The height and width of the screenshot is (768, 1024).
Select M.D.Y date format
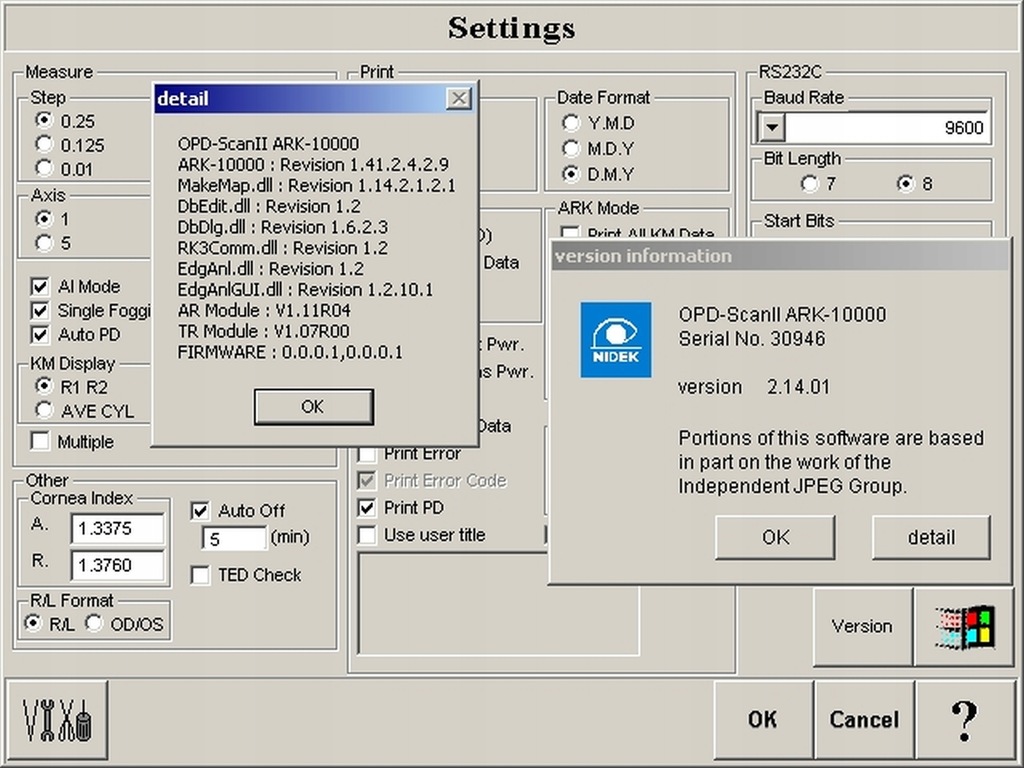571,149
